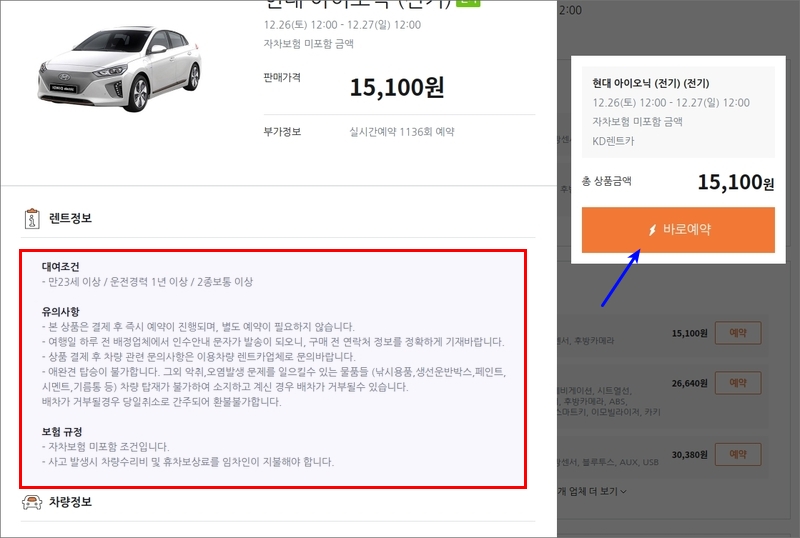Viewport: 800px width, 538px height.
Task: Click the 보험 규정 heading
Action: 62,432
